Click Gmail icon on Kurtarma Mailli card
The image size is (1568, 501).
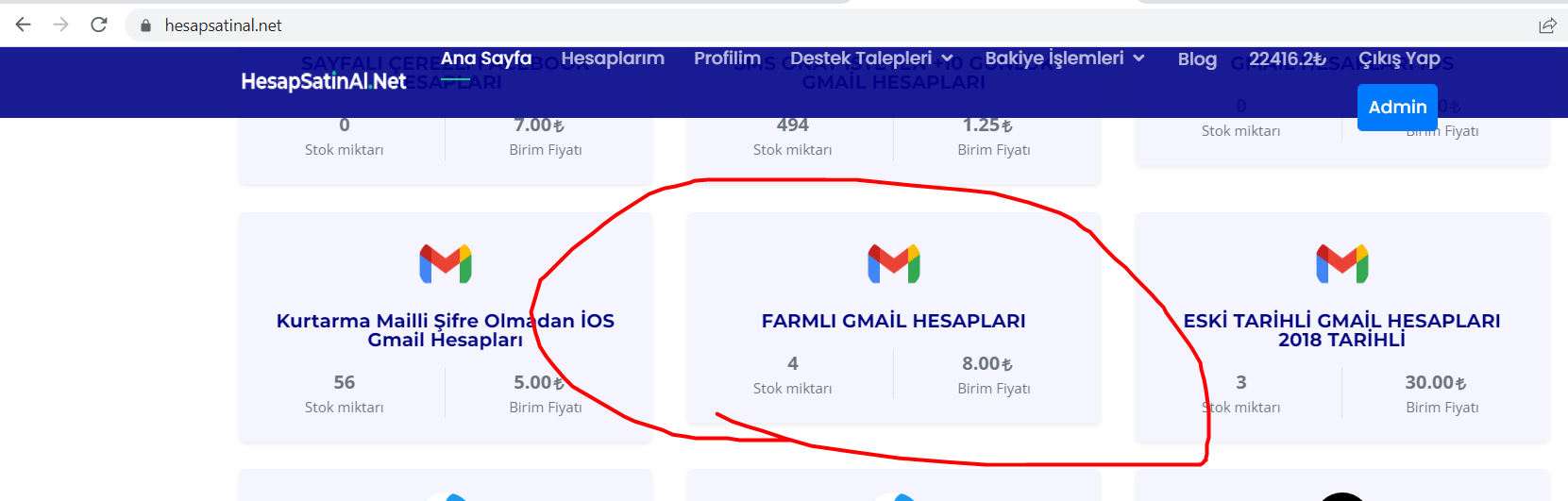pos(446,263)
